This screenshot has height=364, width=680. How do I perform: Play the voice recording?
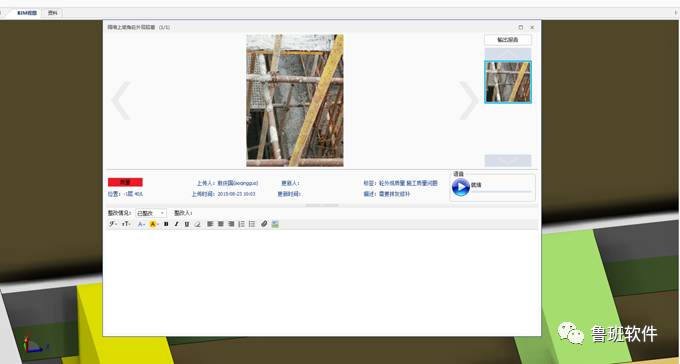click(x=461, y=187)
